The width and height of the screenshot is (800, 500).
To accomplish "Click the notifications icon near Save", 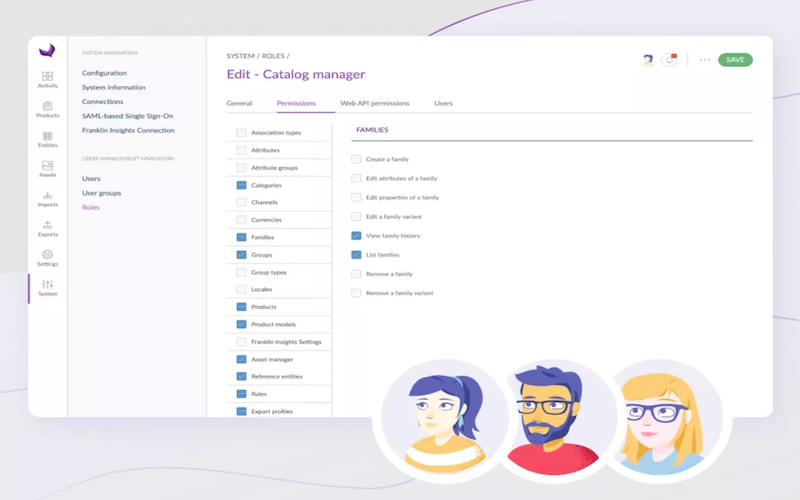I will [x=670, y=60].
